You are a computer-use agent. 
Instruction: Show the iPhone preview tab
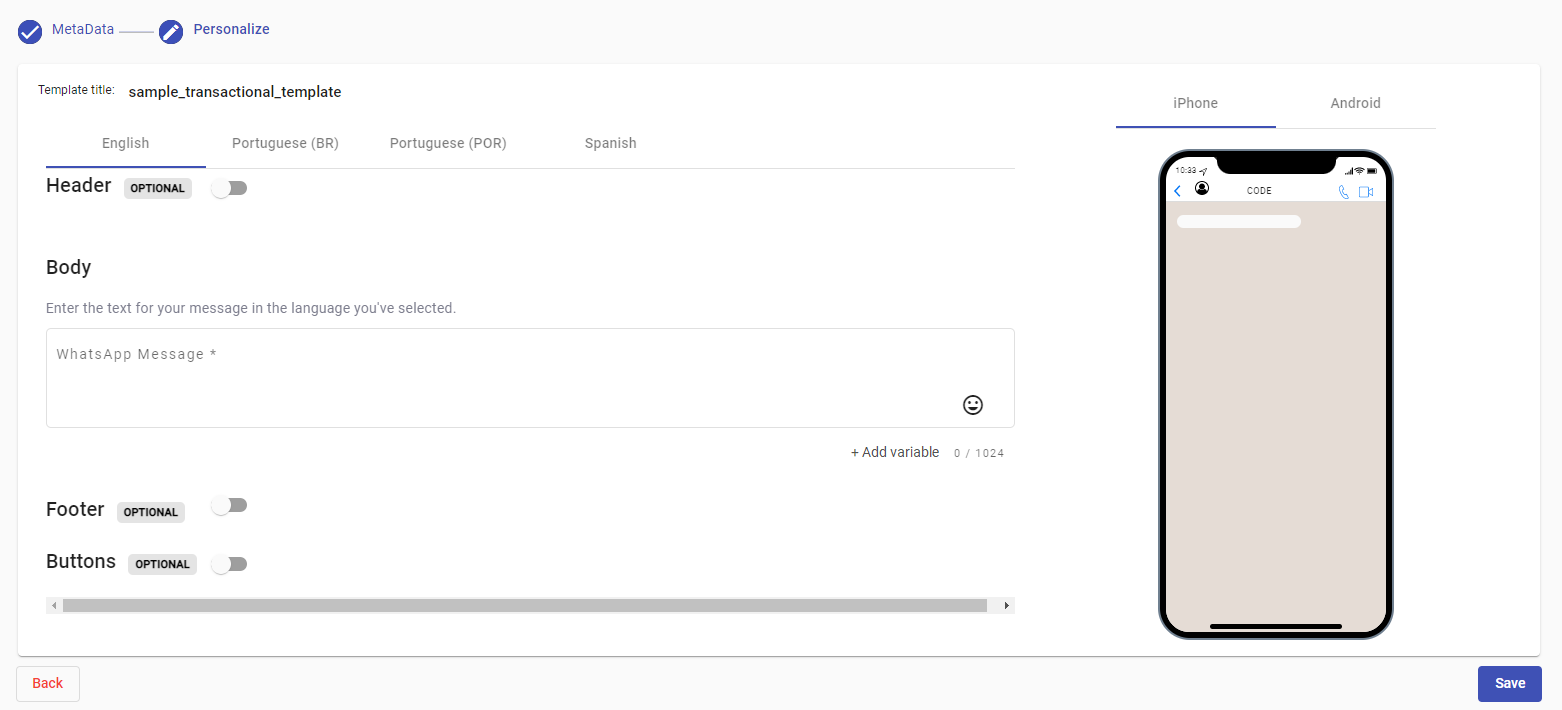click(x=1196, y=103)
